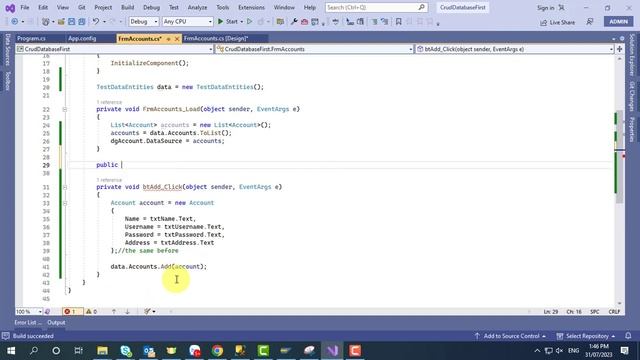This screenshot has height=360, width=640.
Task: Open the Error List panel tab
Action: [27, 322]
